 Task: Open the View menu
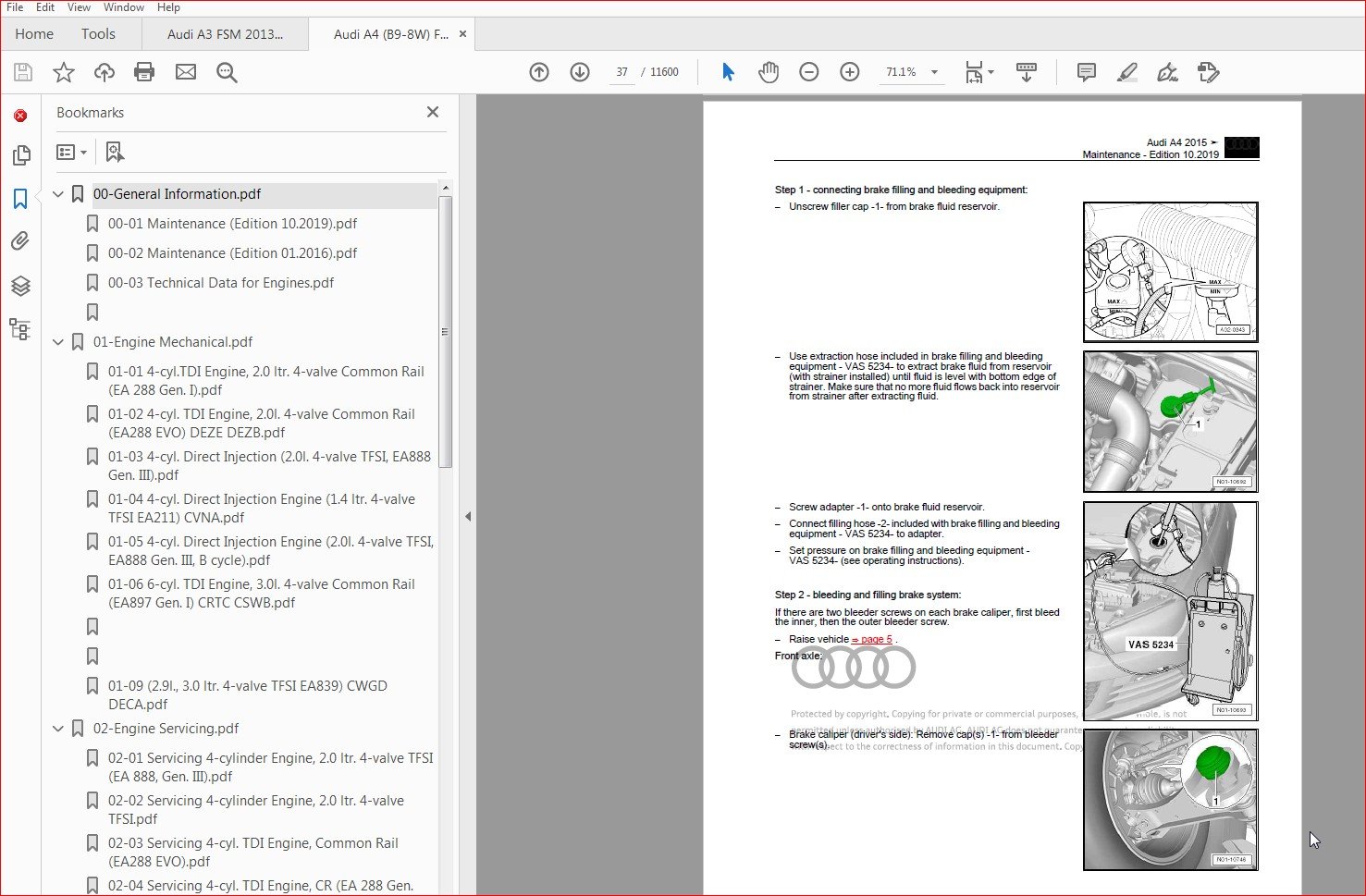coord(79,7)
